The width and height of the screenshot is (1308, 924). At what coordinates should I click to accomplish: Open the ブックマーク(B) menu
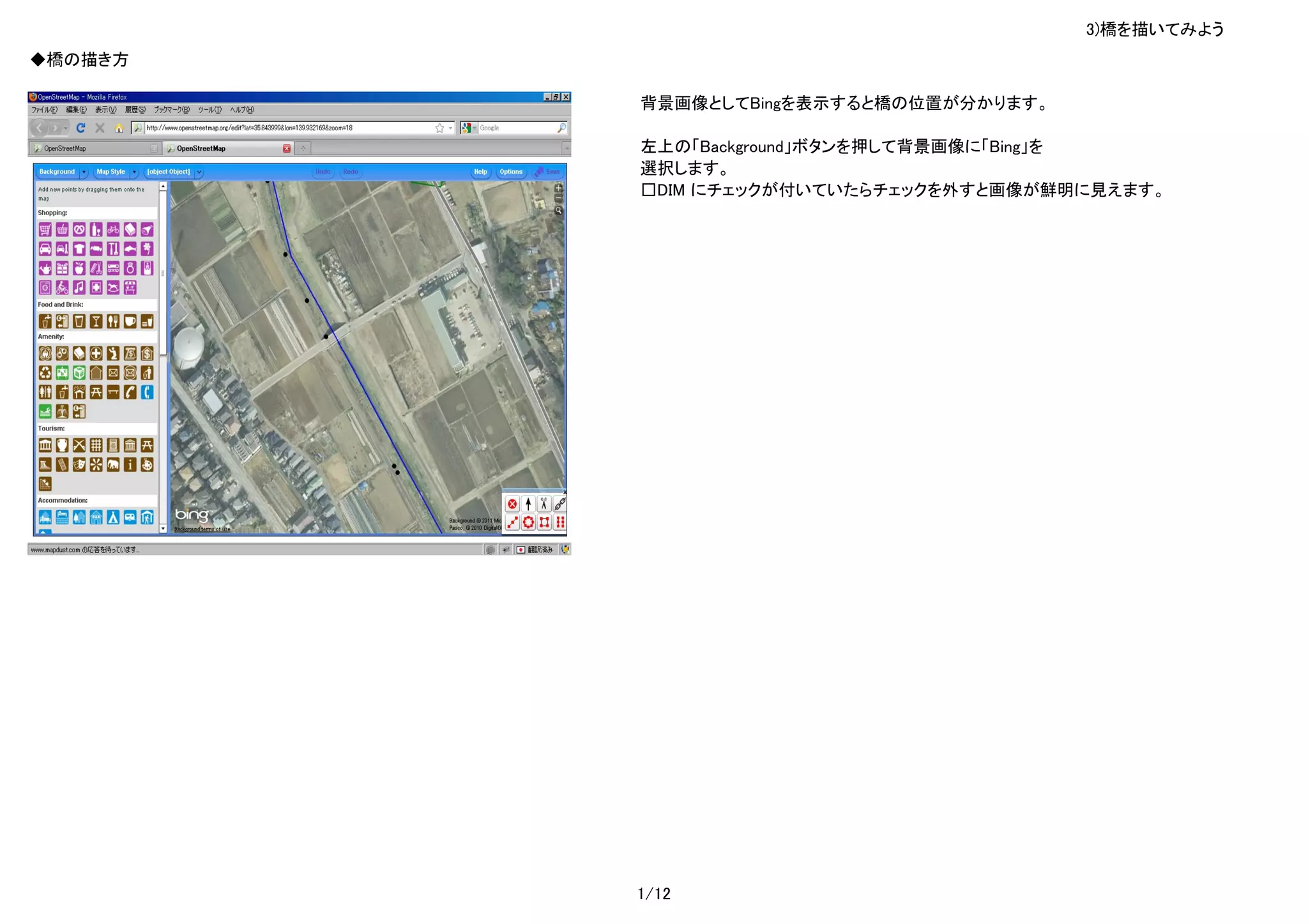(x=171, y=110)
